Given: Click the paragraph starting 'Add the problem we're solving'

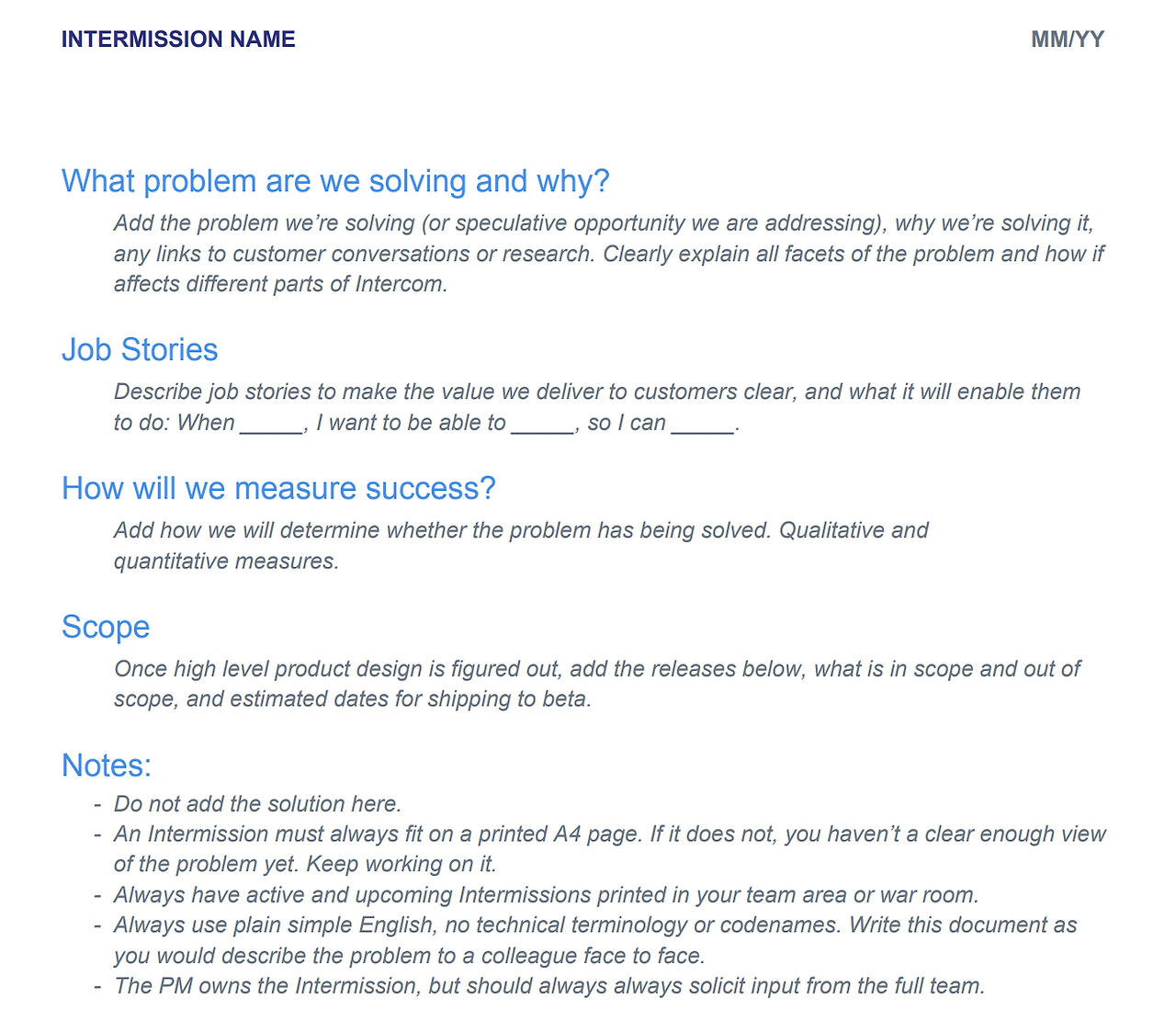Looking at the screenshot, I should click(609, 254).
